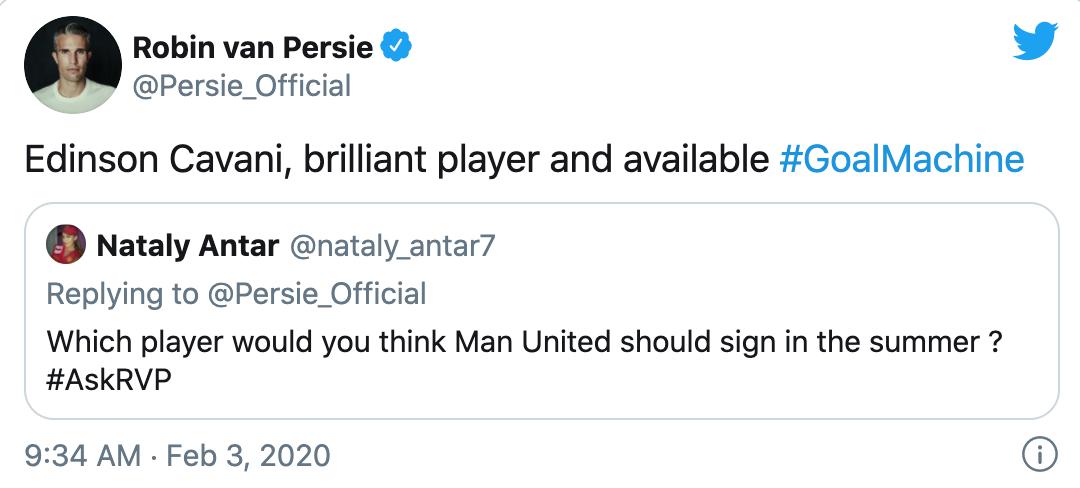Click Nataly Antar's small avatar
The width and height of the screenshot is (1080, 488).
[68, 245]
